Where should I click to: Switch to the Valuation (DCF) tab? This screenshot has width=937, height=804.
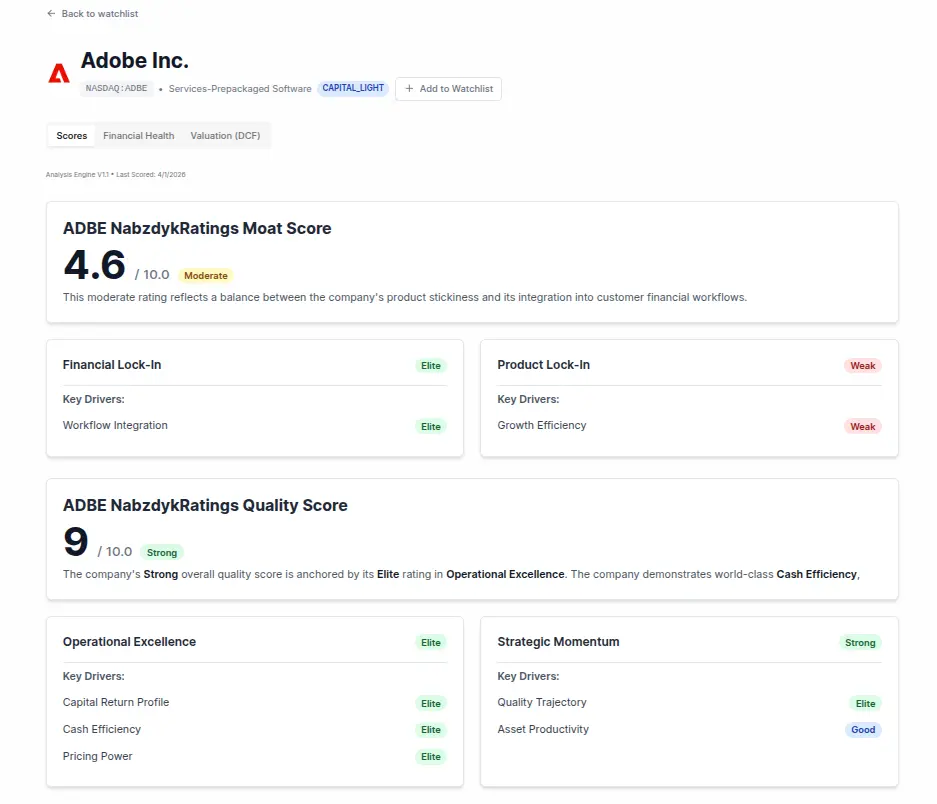(x=225, y=136)
